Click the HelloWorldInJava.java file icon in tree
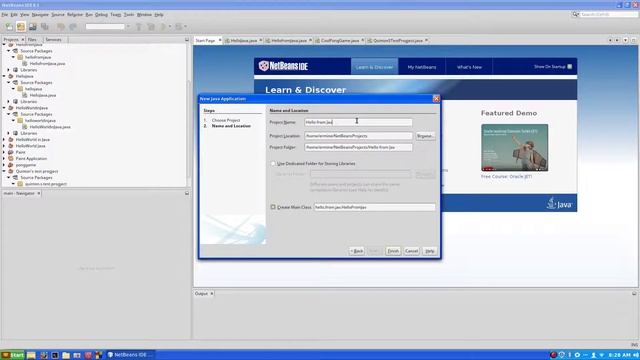This screenshot has width=640, height=360. click(25, 127)
